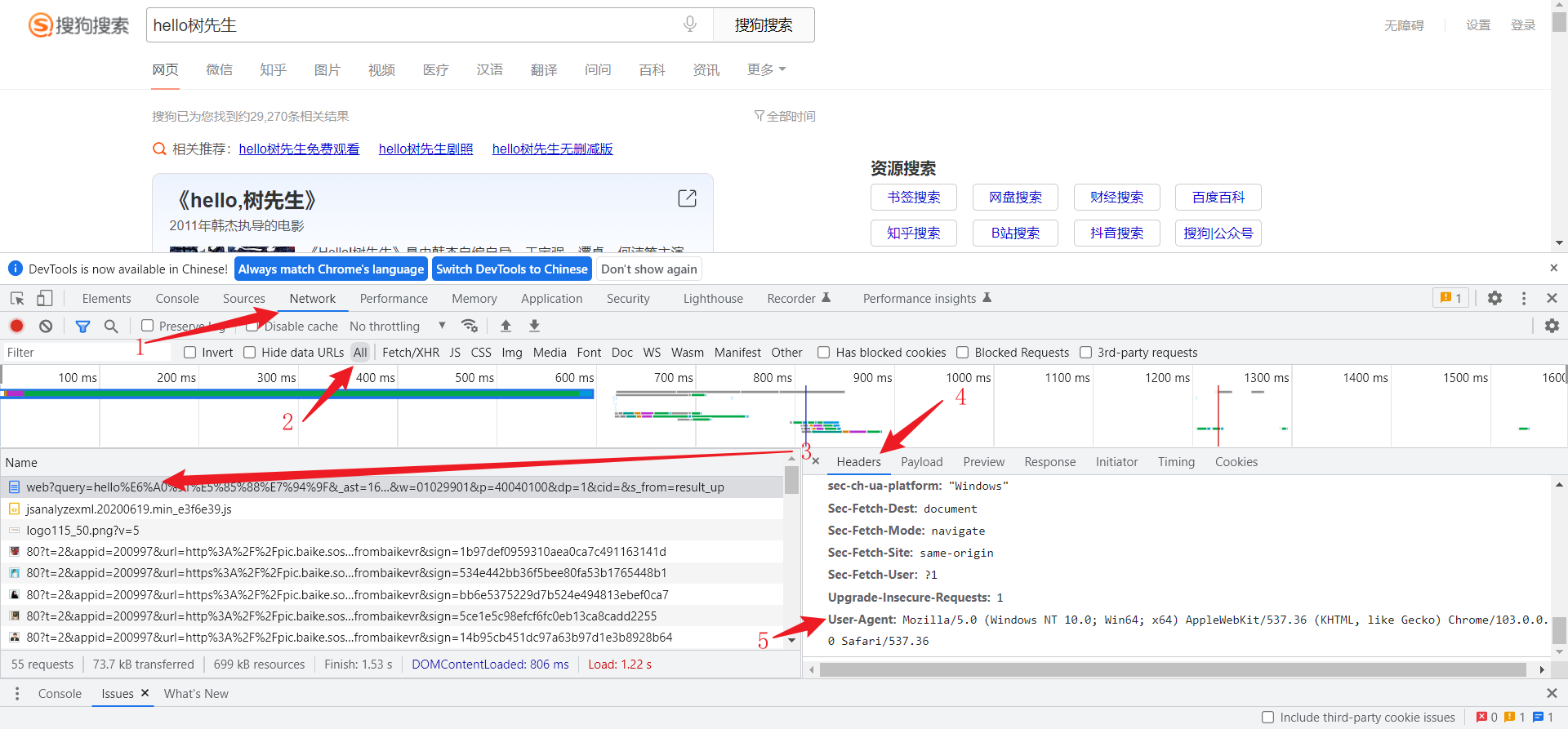Click the 百度百科 resource button
This screenshot has width=1568, height=729.
click(1218, 197)
